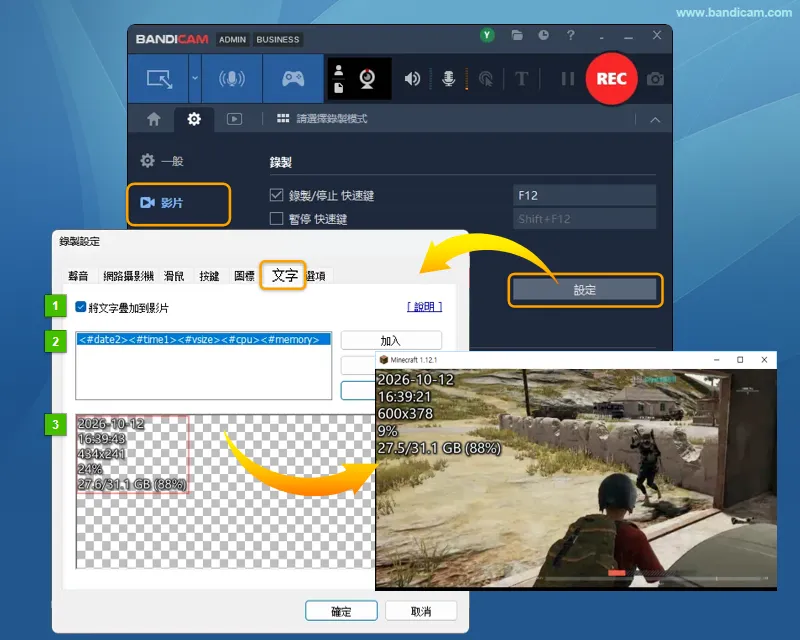Toggle the mouse cursor effects icon
800x640 pixels.
(x=485, y=79)
